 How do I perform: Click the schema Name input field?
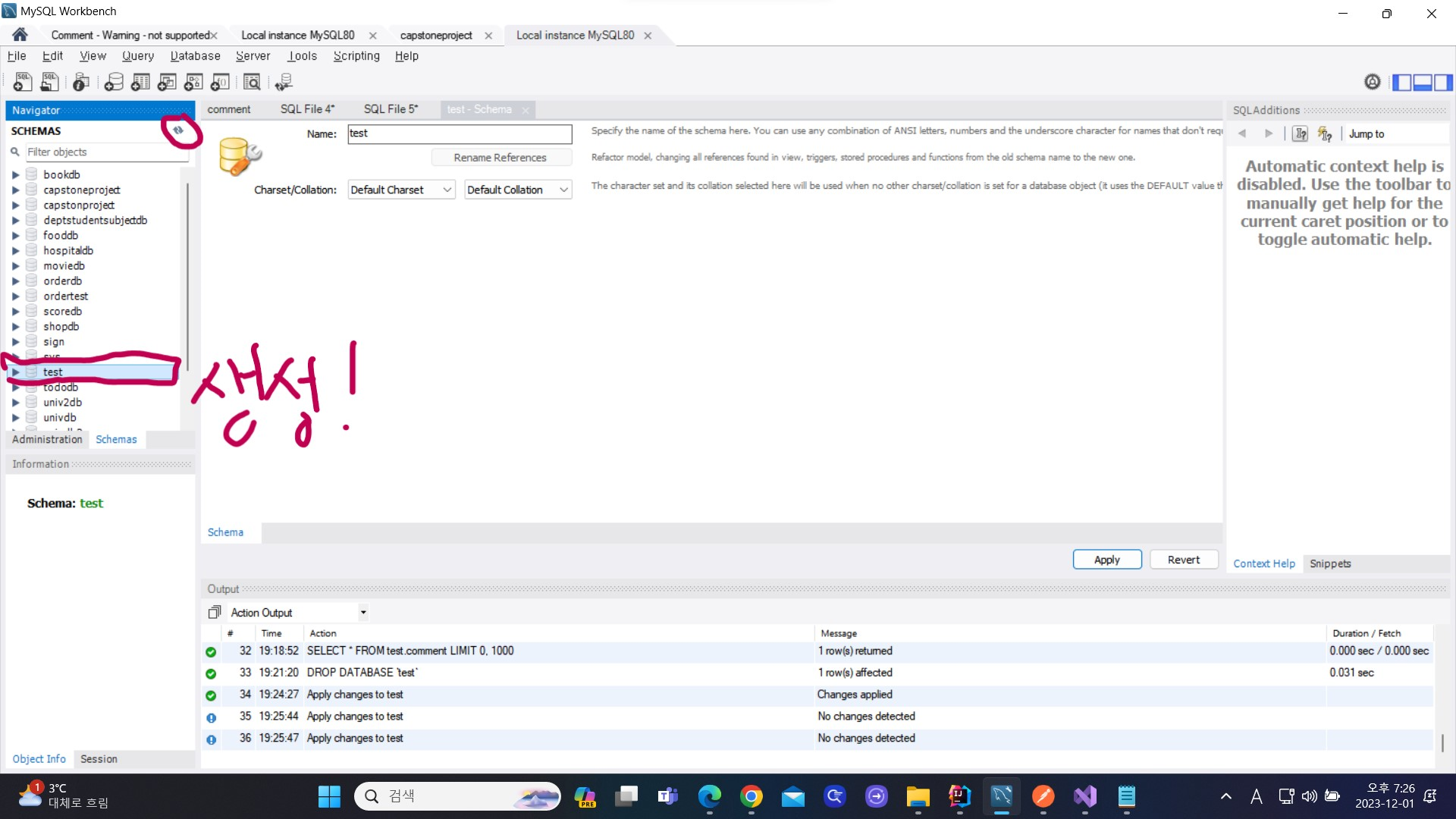(460, 133)
